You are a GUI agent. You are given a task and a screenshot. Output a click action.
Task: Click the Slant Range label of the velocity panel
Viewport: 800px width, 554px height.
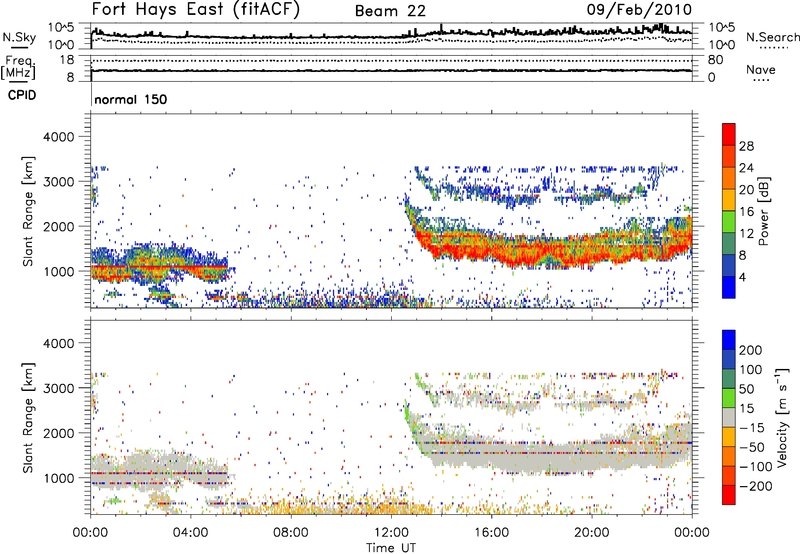pyautogui.click(x=28, y=418)
